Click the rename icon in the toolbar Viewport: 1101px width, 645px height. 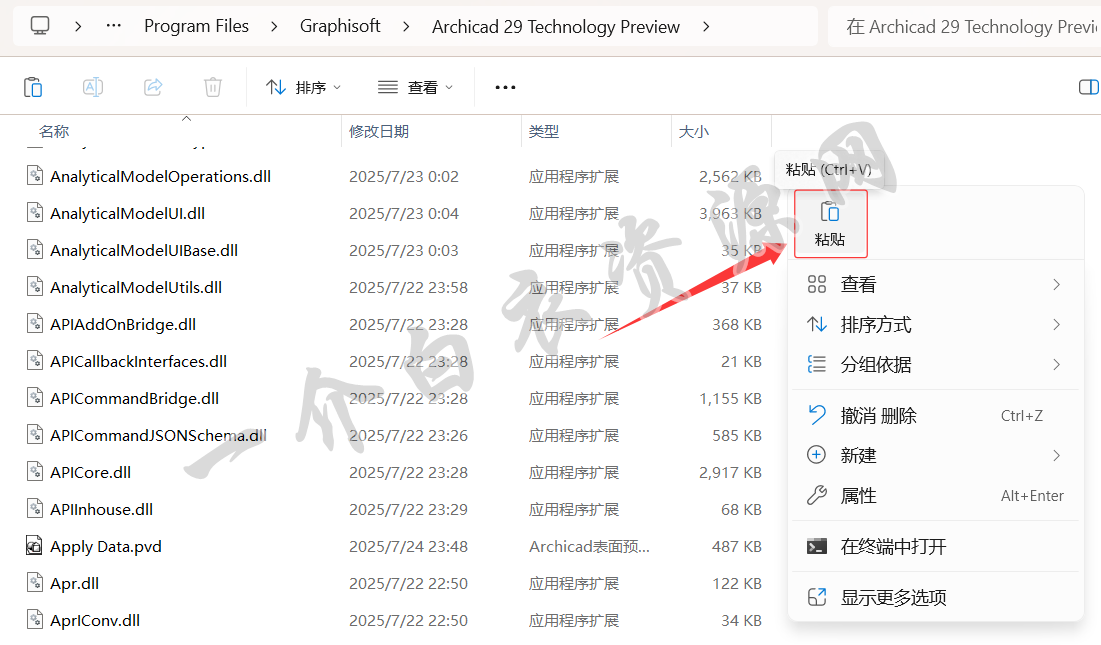pos(93,87)
